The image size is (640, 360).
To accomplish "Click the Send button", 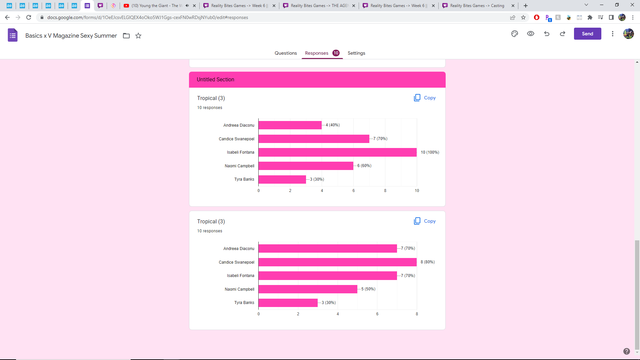I will 587,34.
